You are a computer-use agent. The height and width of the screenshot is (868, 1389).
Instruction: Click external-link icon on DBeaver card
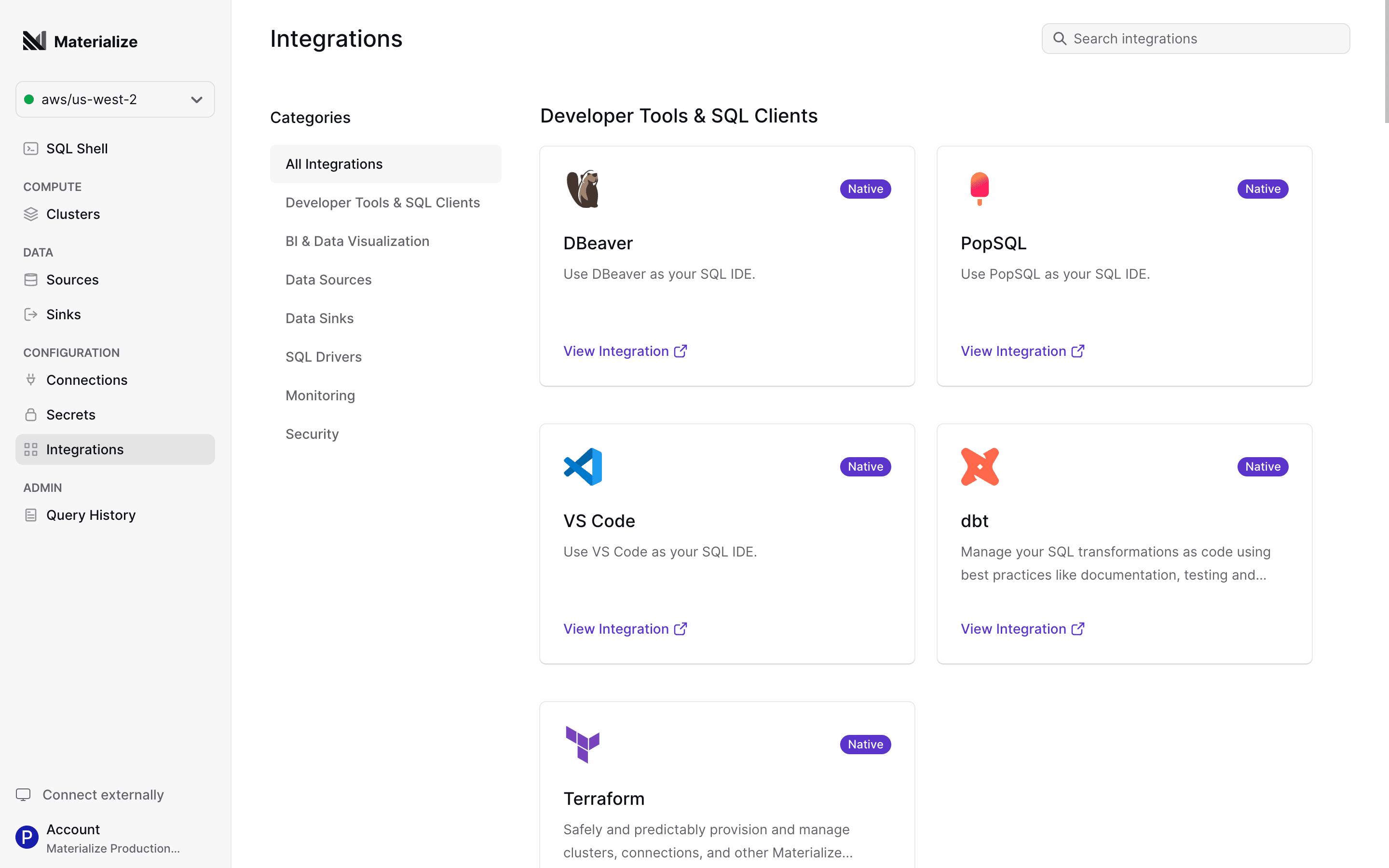tap(681, 352)
